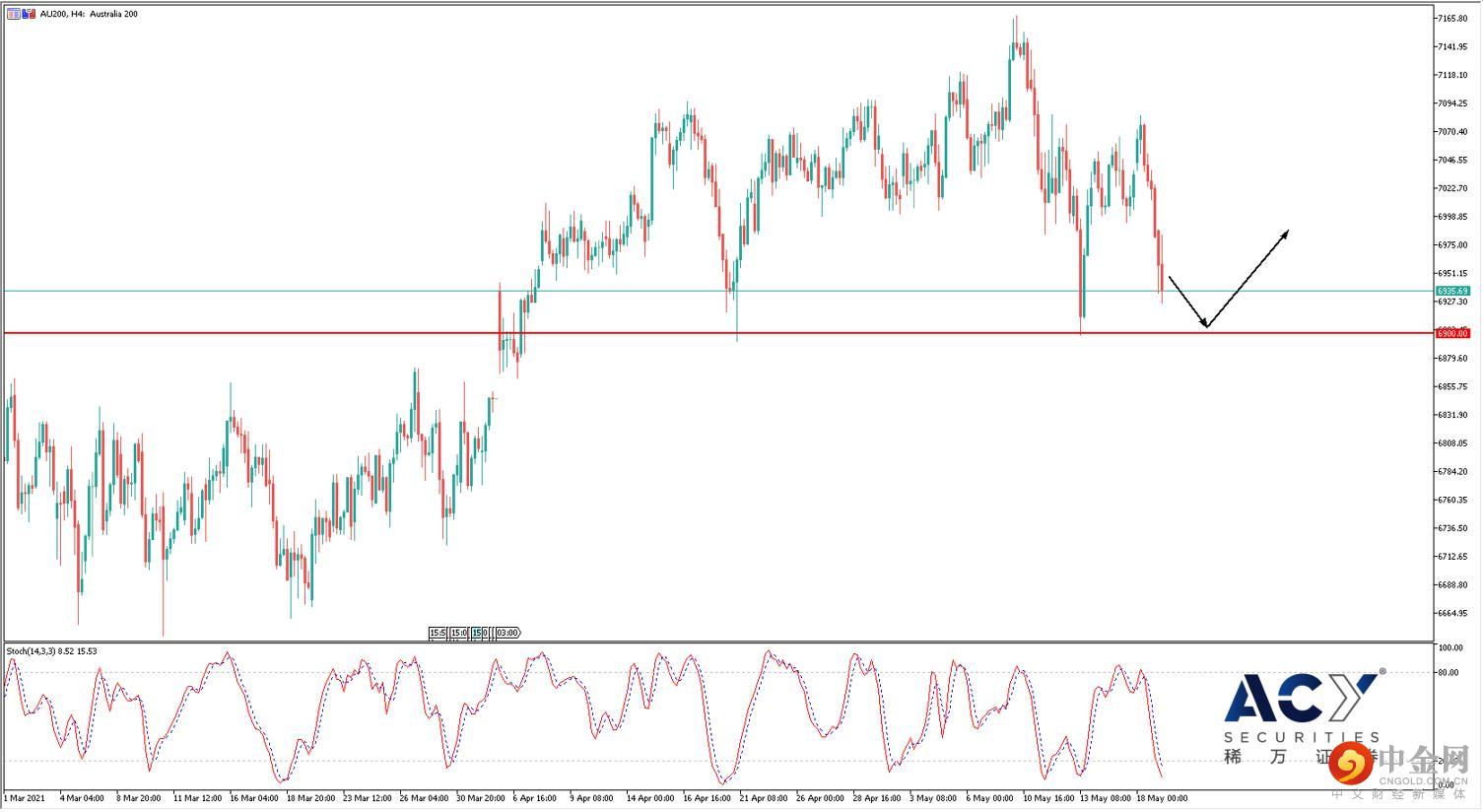Click the 28 Apr 16:00 time axis label
1483x812 pixels.
click(x=878, y=798)
